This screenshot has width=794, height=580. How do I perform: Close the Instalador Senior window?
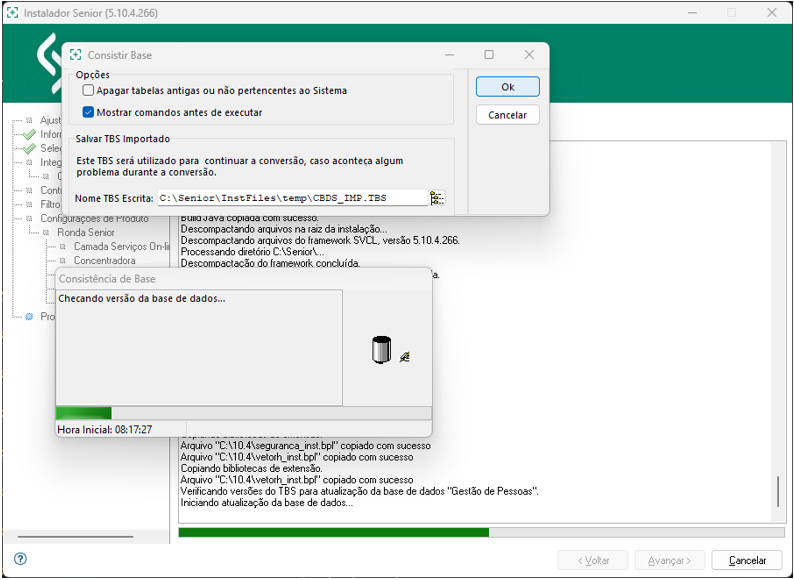click(x=772, y=13)
